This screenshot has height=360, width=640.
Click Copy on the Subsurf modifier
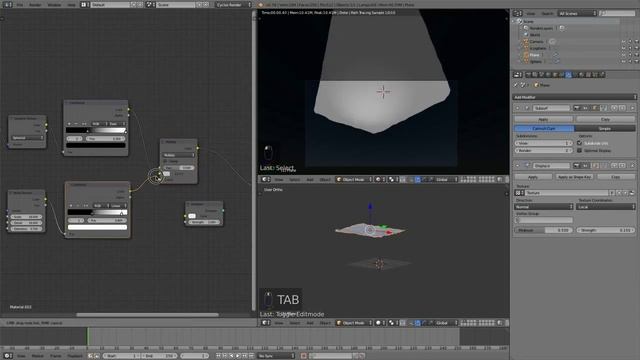(605, 119)
